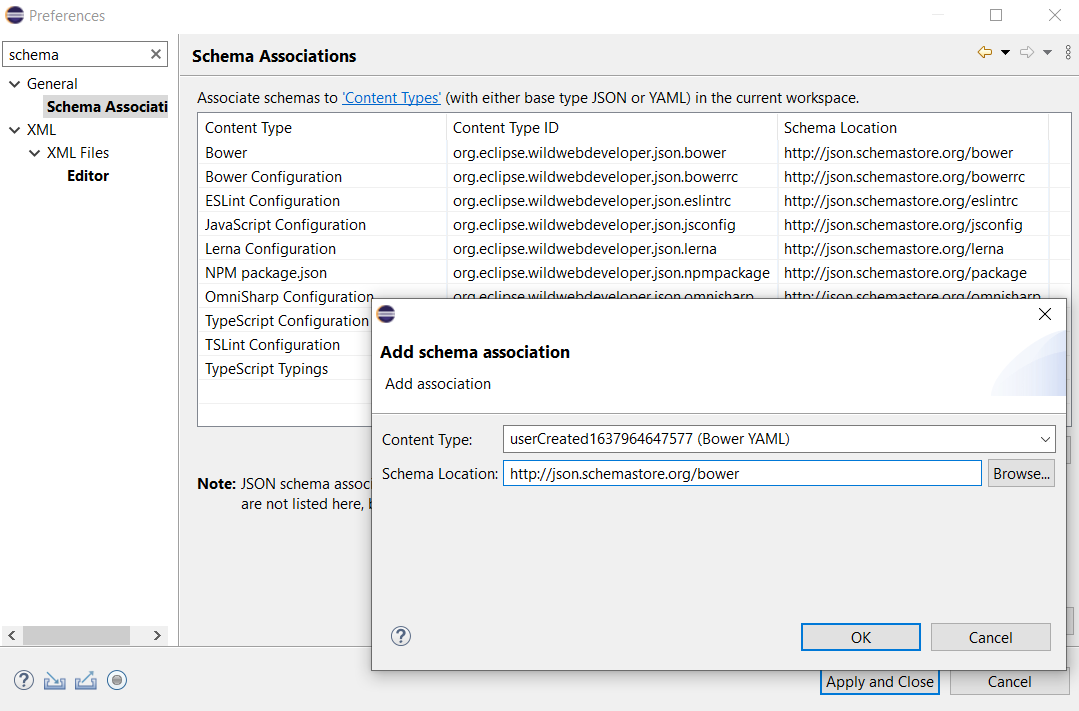The width and height of the screenshot is (1079, 711).
Task: Confirm with OK in the dialog
Action: coord(860,637)
